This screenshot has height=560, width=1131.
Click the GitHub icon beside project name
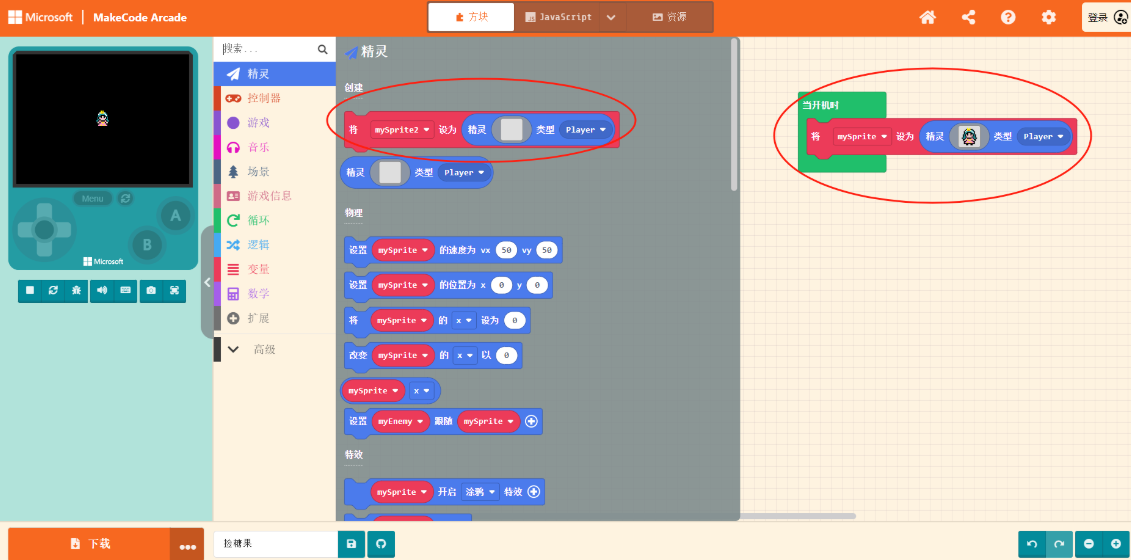(379, 544)
